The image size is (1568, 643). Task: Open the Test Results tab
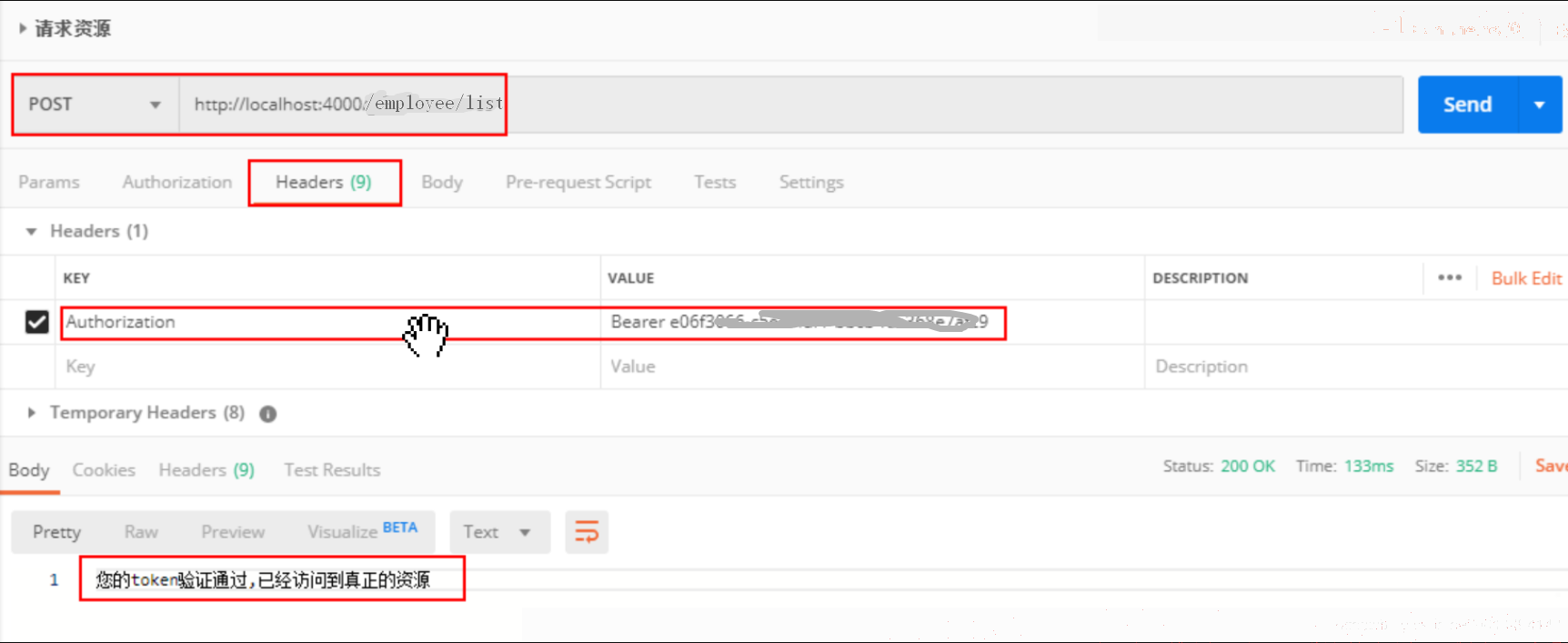(x=332, y=470)
